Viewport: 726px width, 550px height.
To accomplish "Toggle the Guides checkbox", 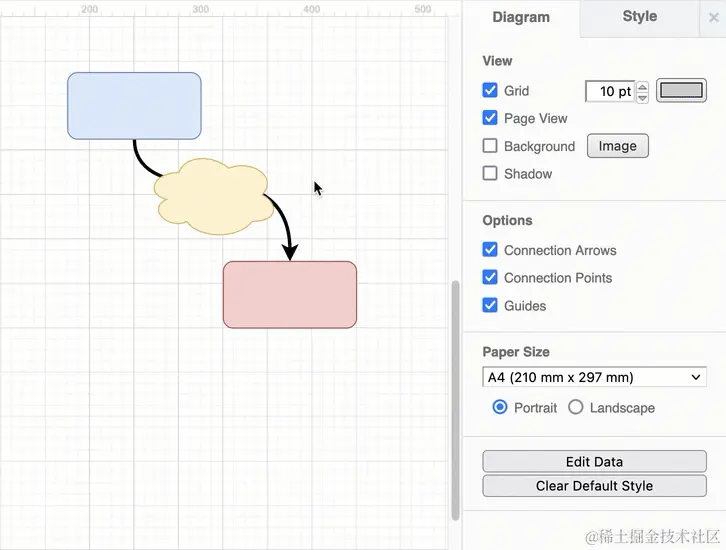I will 490,305.
